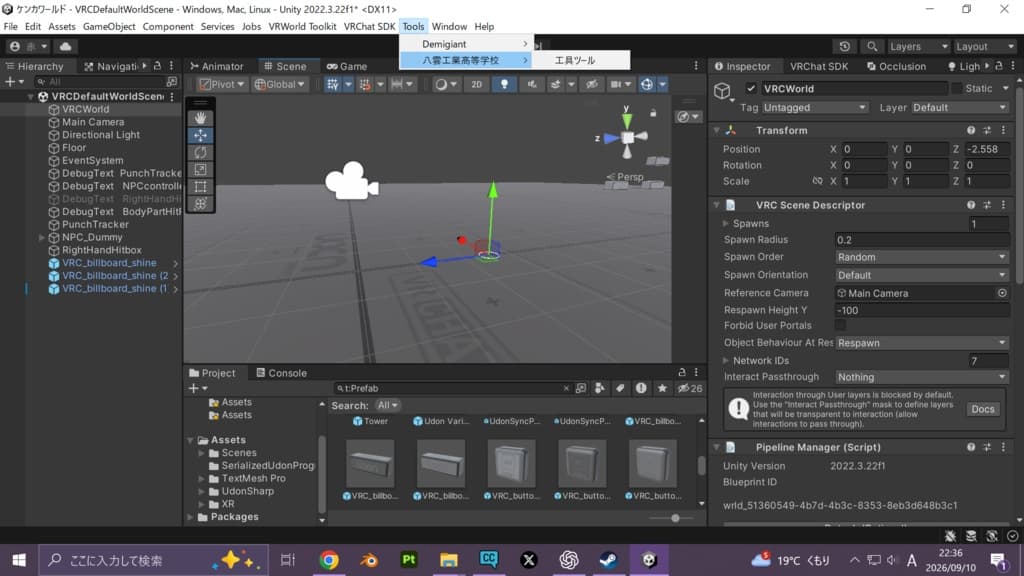
Task: Click the Project panel add button
Action: (197, 388)
